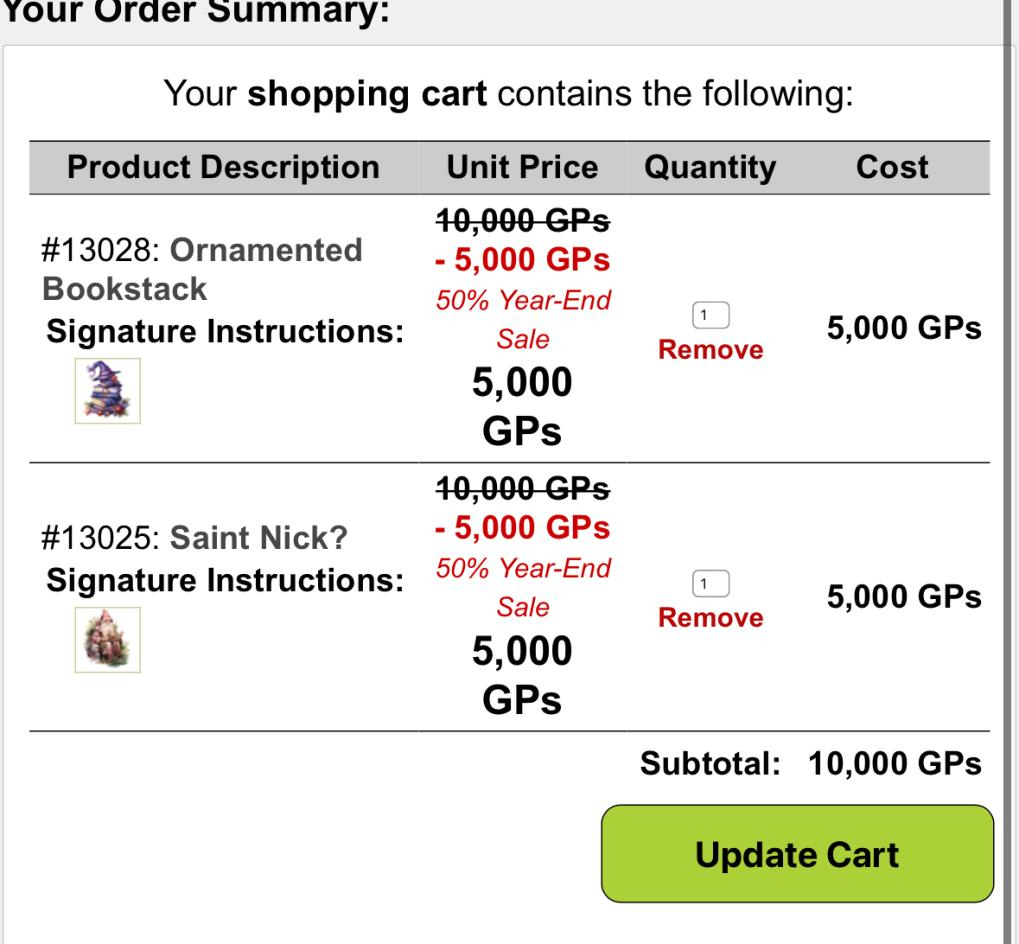The image size is (1019, 944).
Task: Focus the quantity field for Ornamented Bookstack
Action: [710, 315]
